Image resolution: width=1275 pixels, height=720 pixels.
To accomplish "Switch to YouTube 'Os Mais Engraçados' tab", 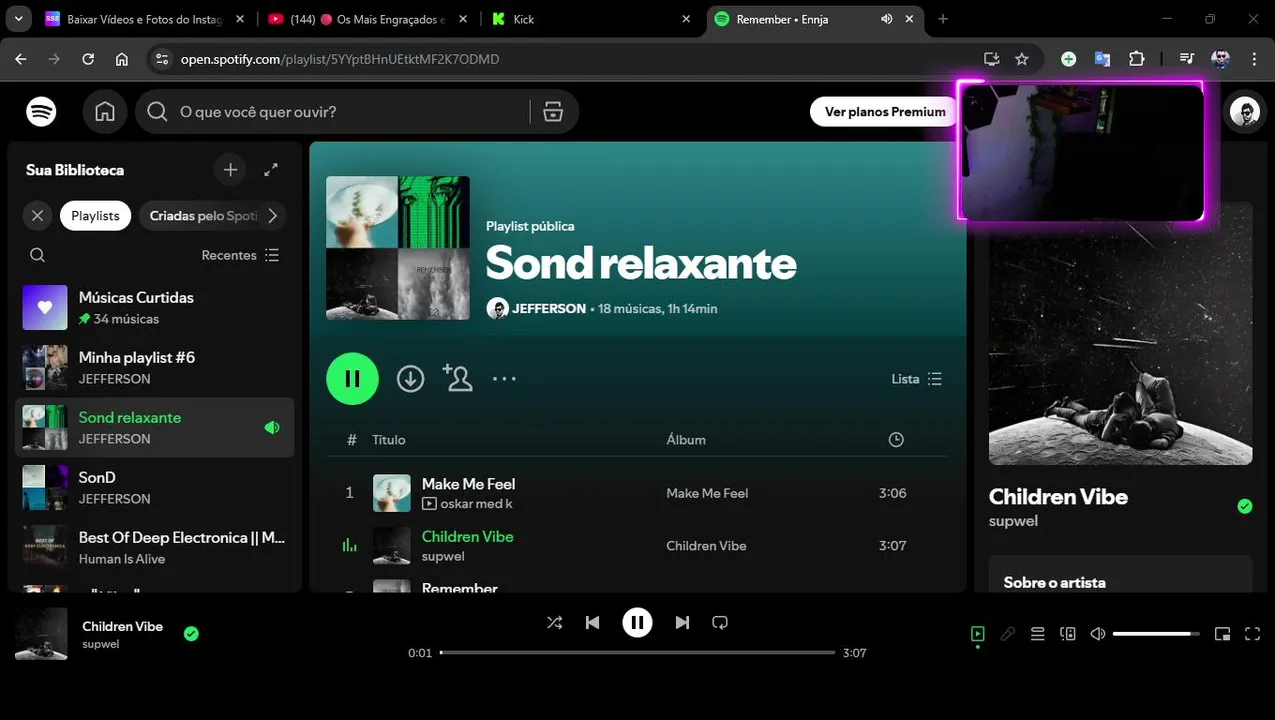I will 369,19.
